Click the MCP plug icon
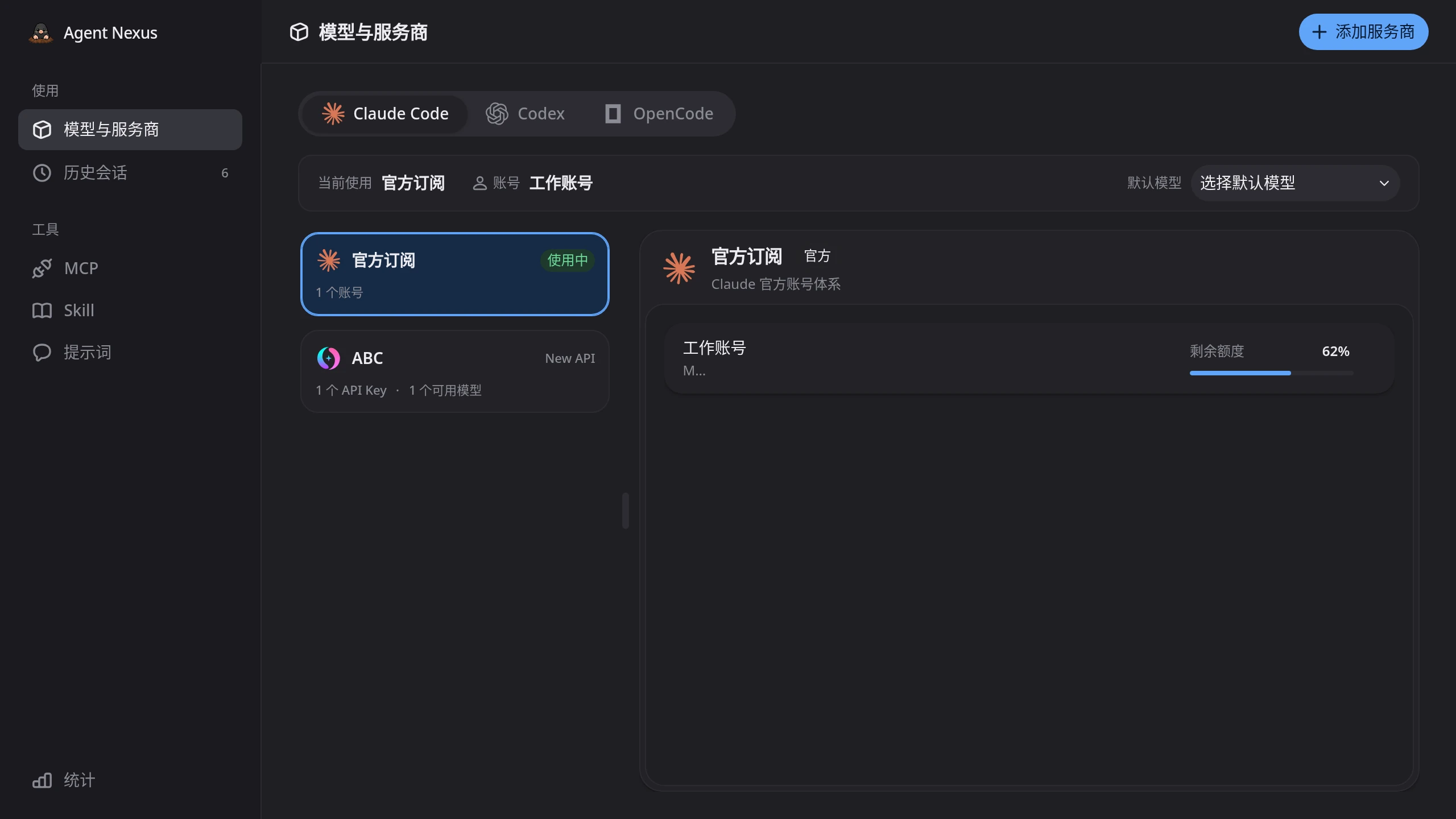 (x=42, y=268)
